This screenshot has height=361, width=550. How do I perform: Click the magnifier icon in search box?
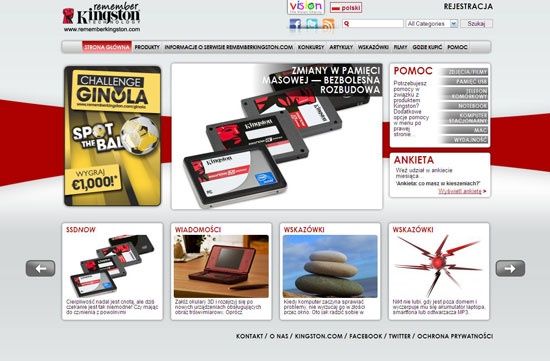click(x=347, y=24)
